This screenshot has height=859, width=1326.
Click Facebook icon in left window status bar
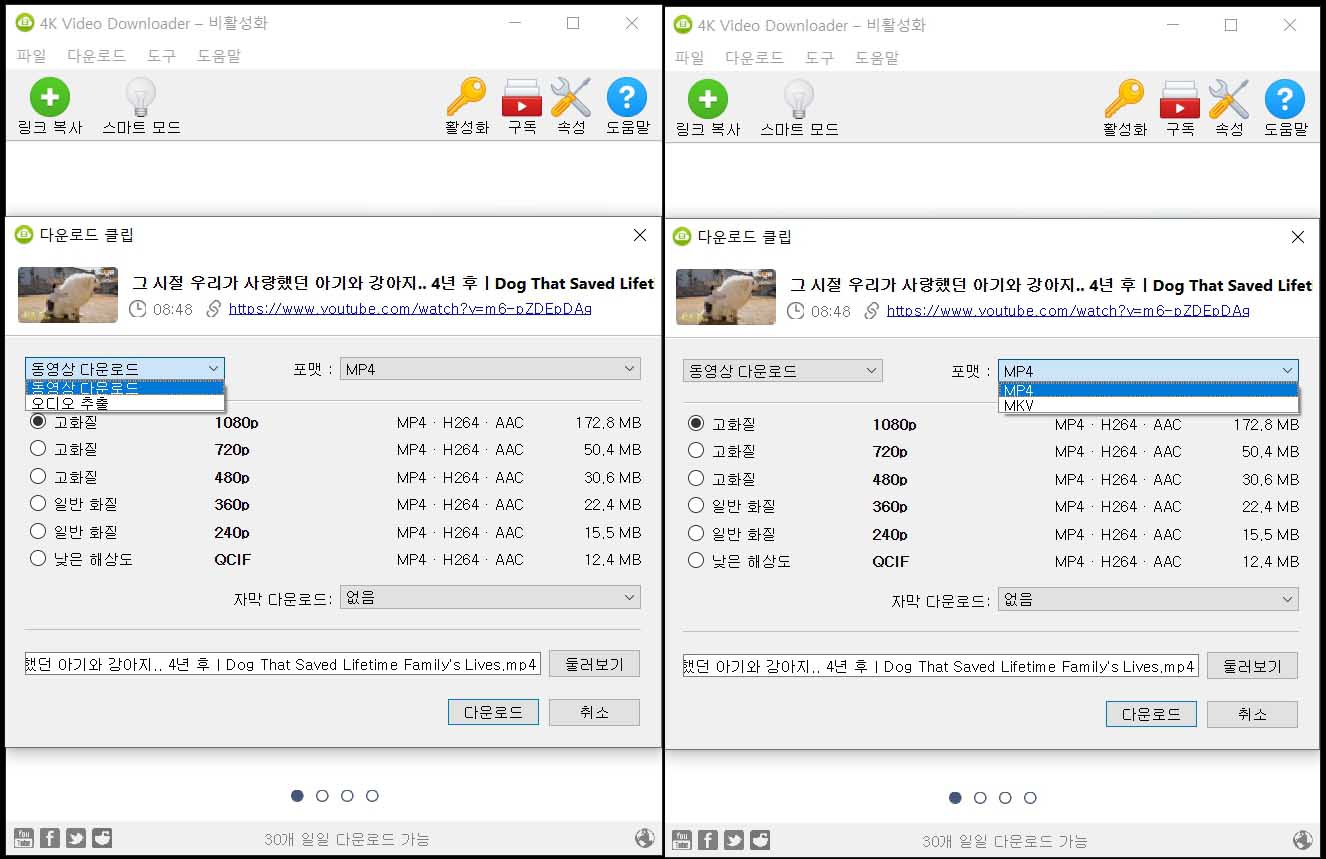pos(49,838)
